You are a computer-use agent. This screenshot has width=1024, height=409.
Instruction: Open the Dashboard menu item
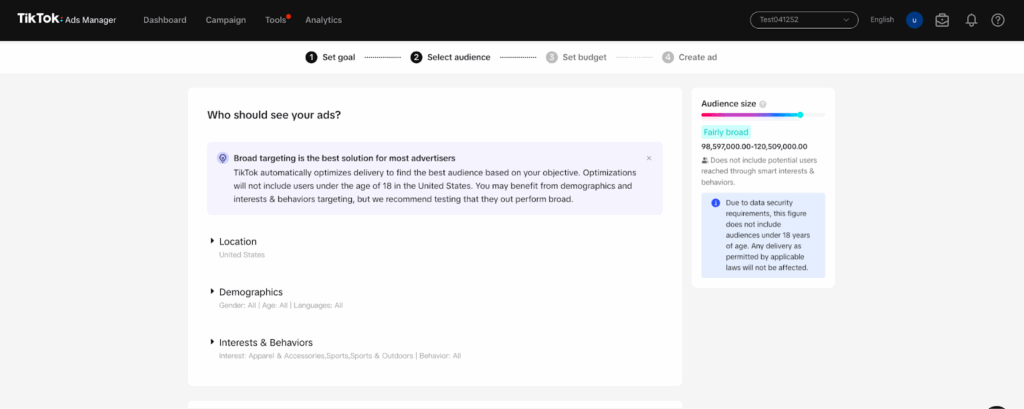(164, 20)
